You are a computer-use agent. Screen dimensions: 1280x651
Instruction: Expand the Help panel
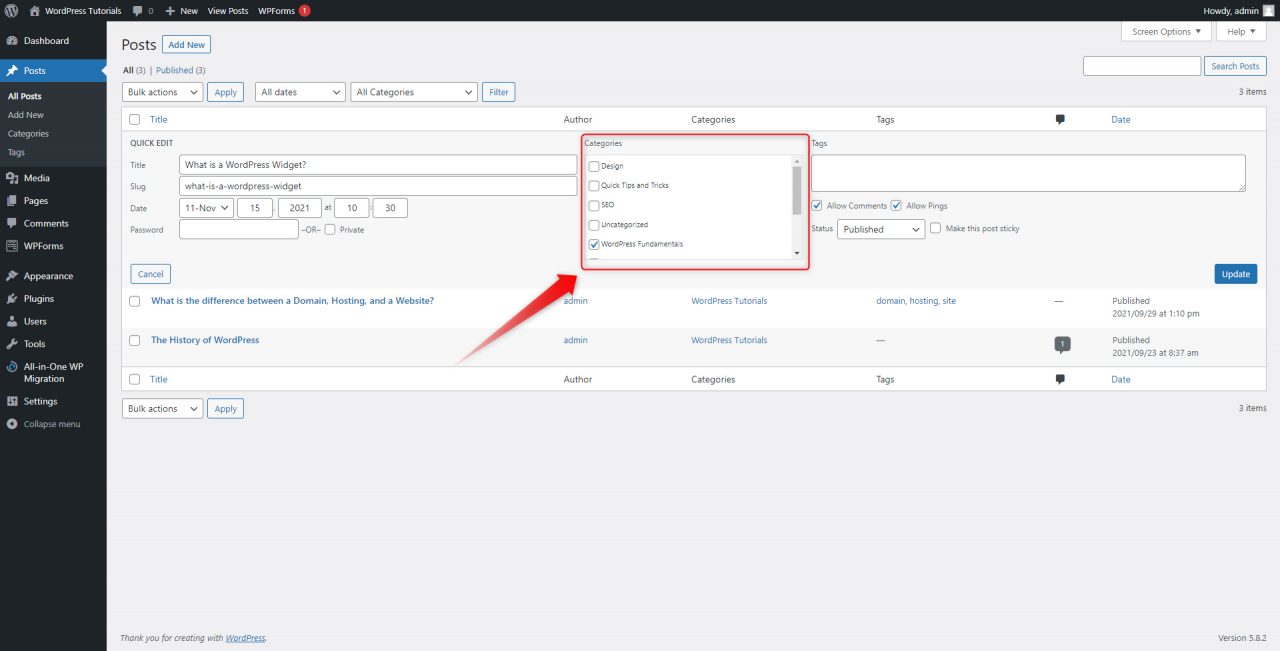pyautogui.click(x=1241, y=32)
